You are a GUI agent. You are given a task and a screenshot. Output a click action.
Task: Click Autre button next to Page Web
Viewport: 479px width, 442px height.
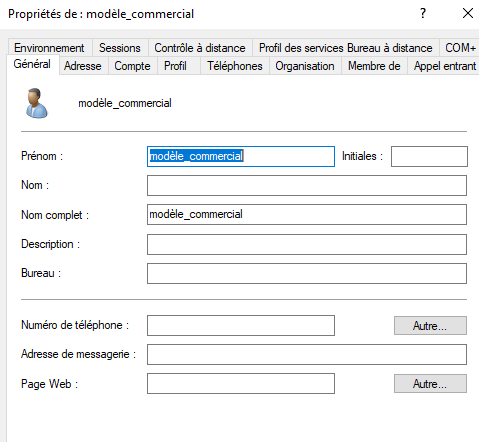pyautogui.click(x=430, y=384)
